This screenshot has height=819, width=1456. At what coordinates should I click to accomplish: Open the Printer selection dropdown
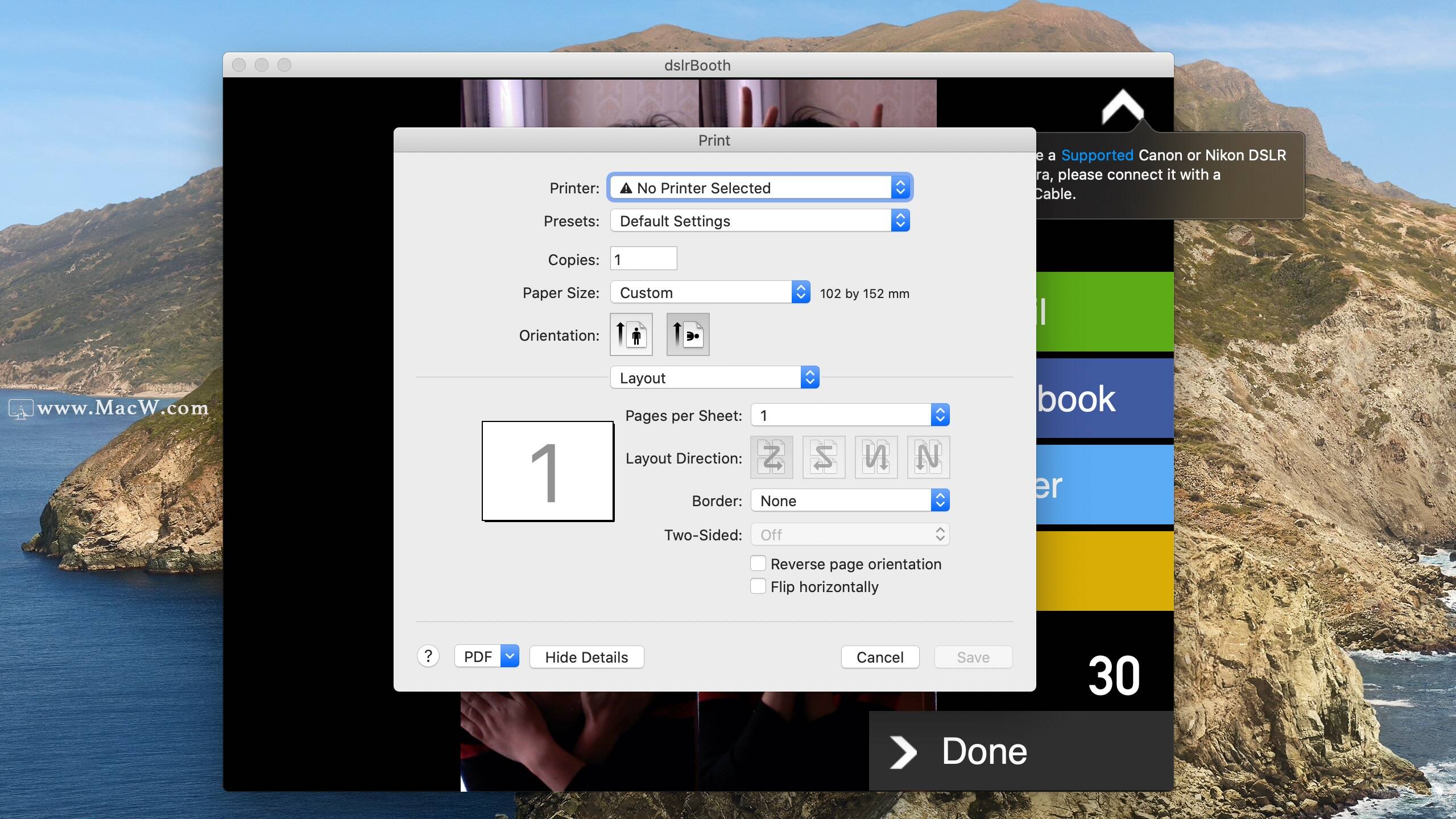(x=760, y=188)
